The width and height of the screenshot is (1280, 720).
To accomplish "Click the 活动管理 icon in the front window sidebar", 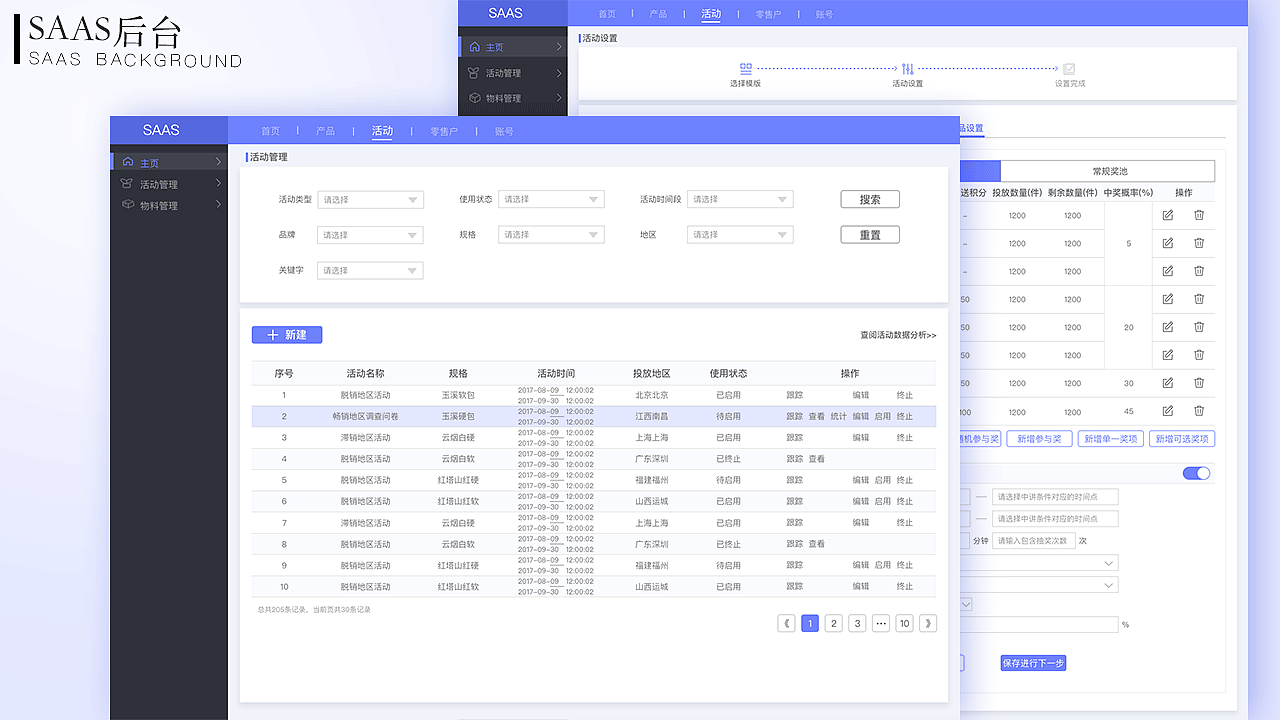I will tap(127, 184).
